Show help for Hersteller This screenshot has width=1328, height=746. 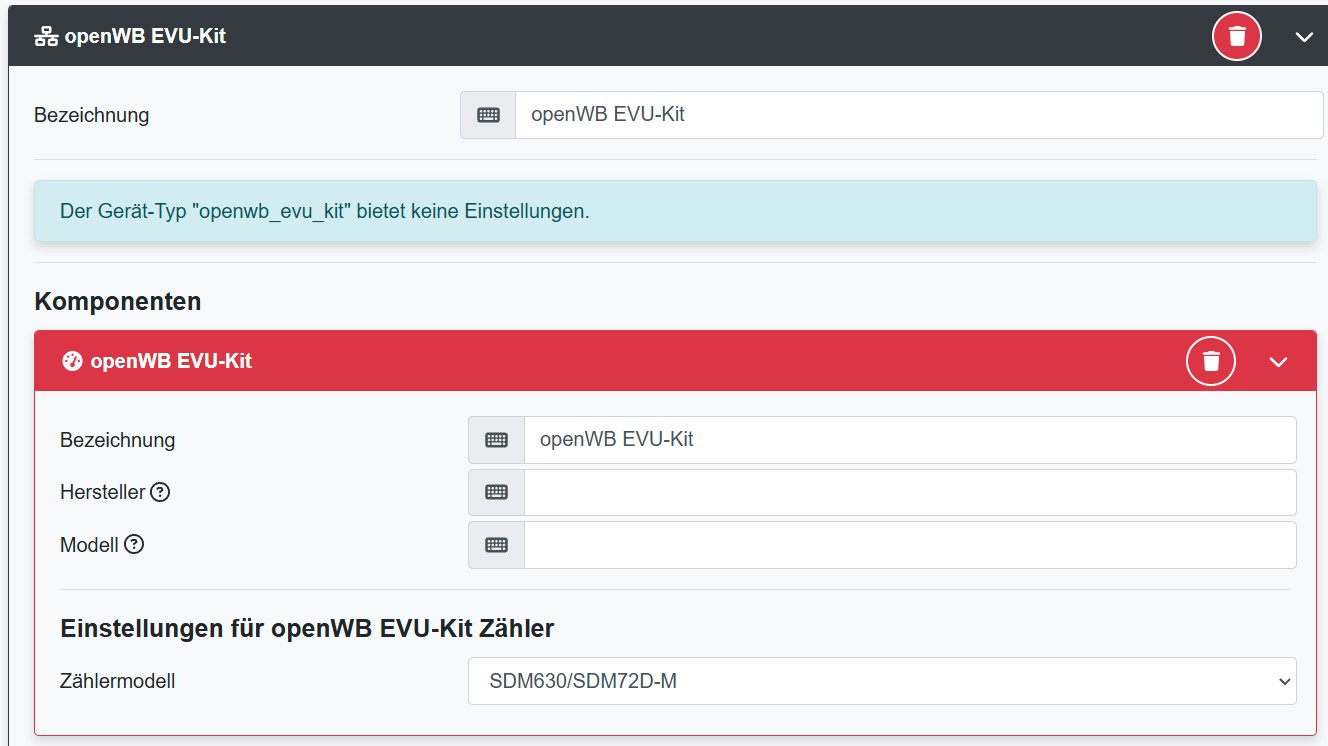coord(160,492)
